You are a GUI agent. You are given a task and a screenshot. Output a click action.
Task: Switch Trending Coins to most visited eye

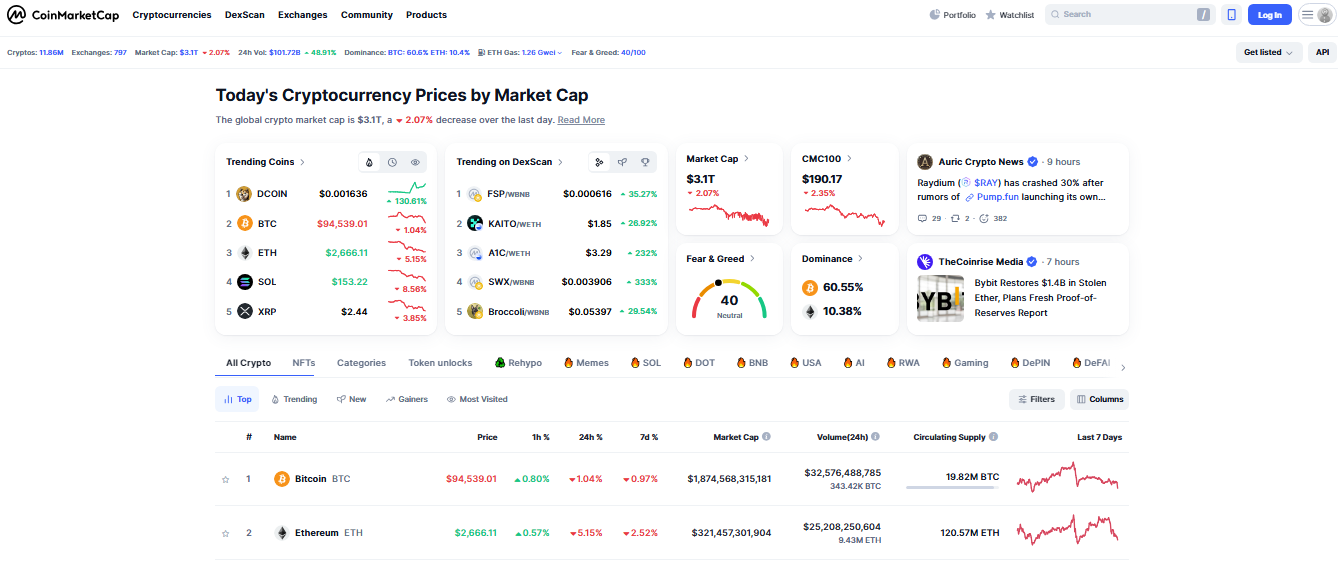tap(416, 162)
